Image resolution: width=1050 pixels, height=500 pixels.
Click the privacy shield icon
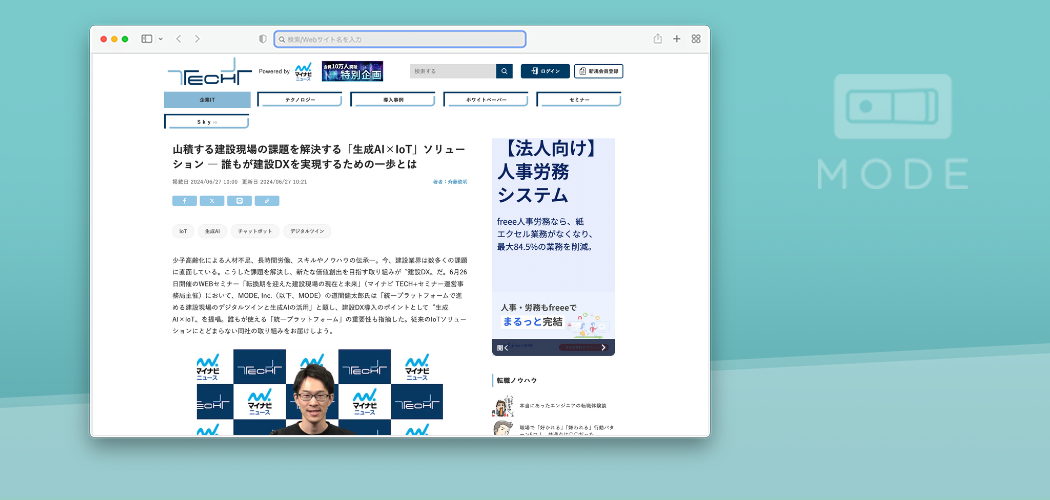tap(263, 39)
